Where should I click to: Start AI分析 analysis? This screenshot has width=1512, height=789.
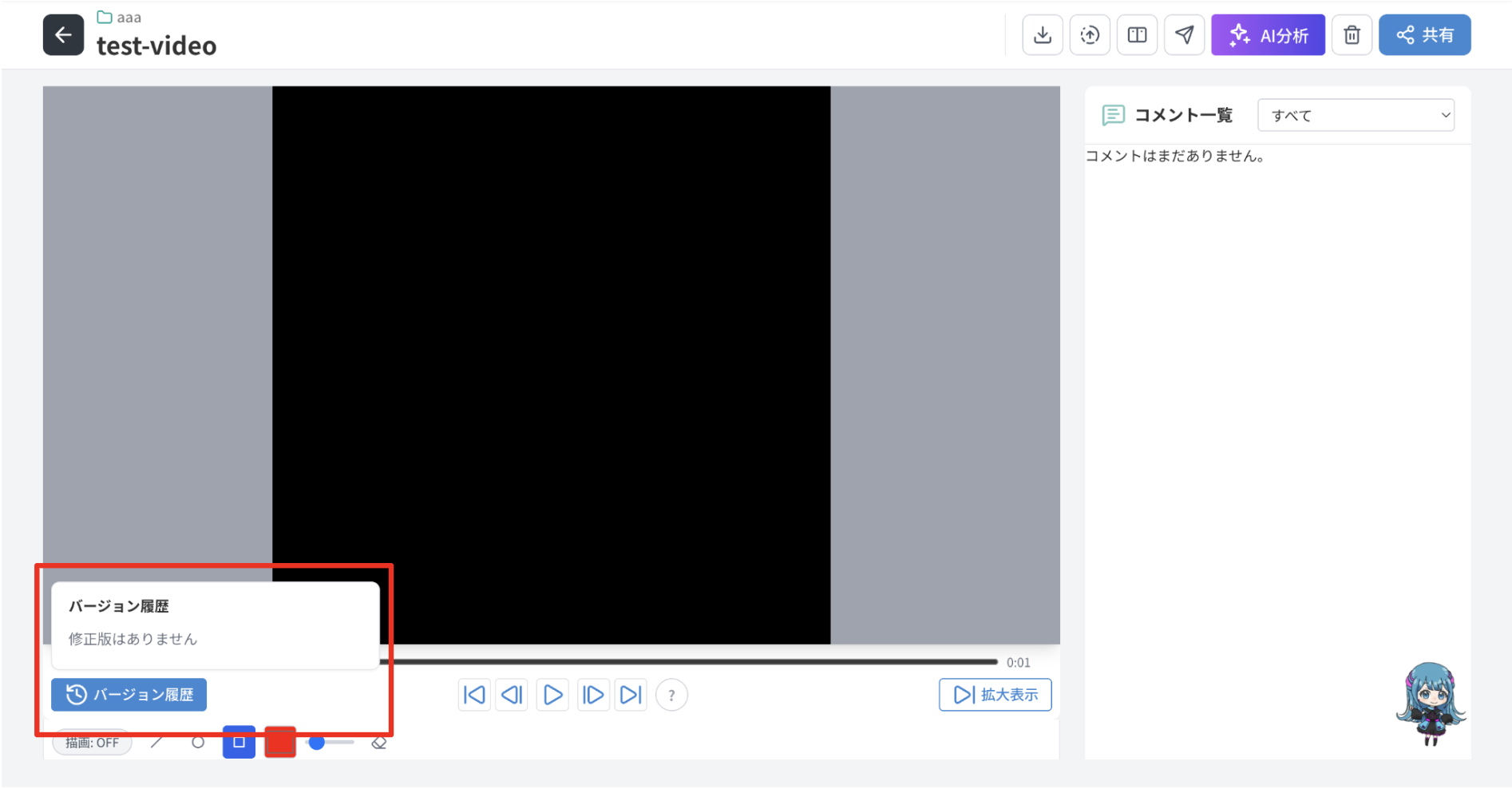pyautogui.click(x=1268, y=35)
